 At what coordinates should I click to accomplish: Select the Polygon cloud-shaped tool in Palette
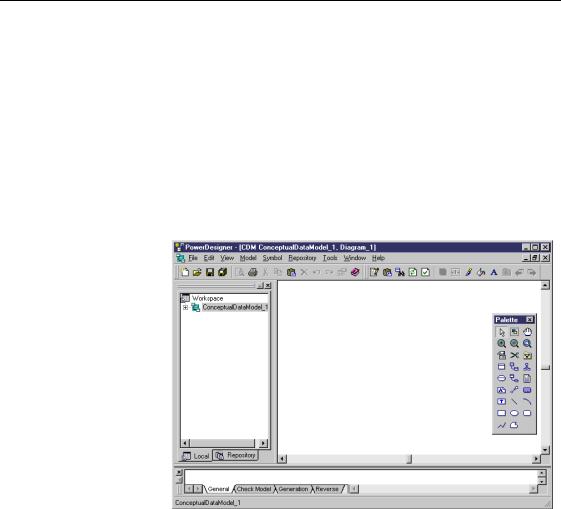(x=514, y=425)
